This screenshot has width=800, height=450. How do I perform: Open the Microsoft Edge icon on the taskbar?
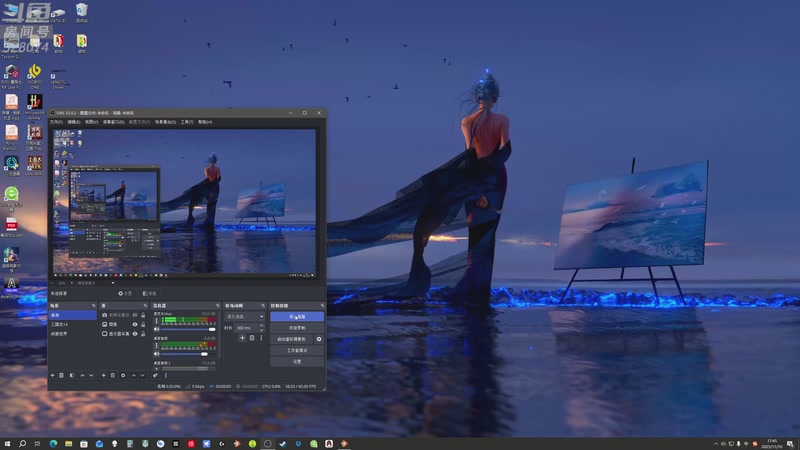coord(53,444)
